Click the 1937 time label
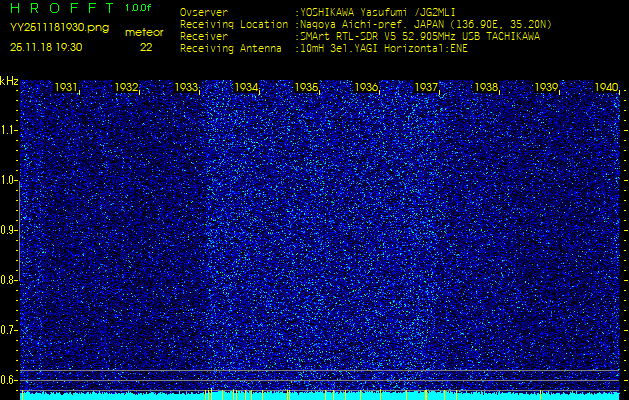629x400 pixels. tap(426, 87)
